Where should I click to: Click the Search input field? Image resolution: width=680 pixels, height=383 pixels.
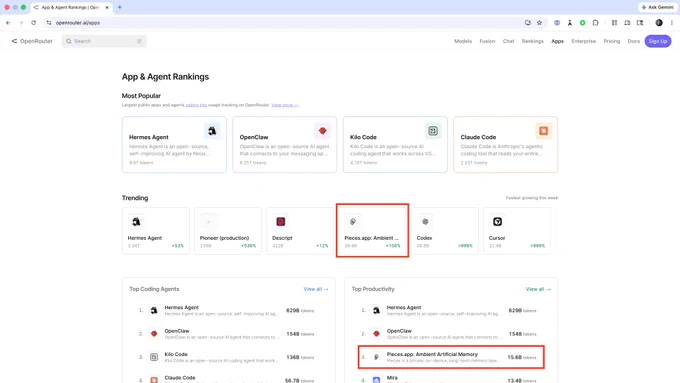click(104, 41)
